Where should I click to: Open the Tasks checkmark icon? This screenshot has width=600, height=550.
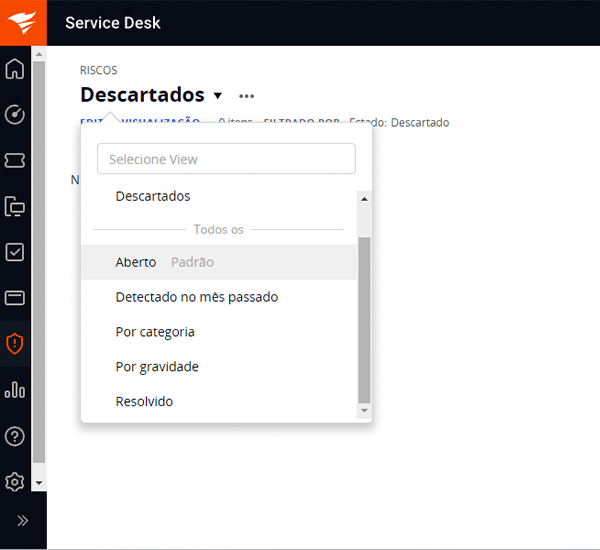click(15, 252)
